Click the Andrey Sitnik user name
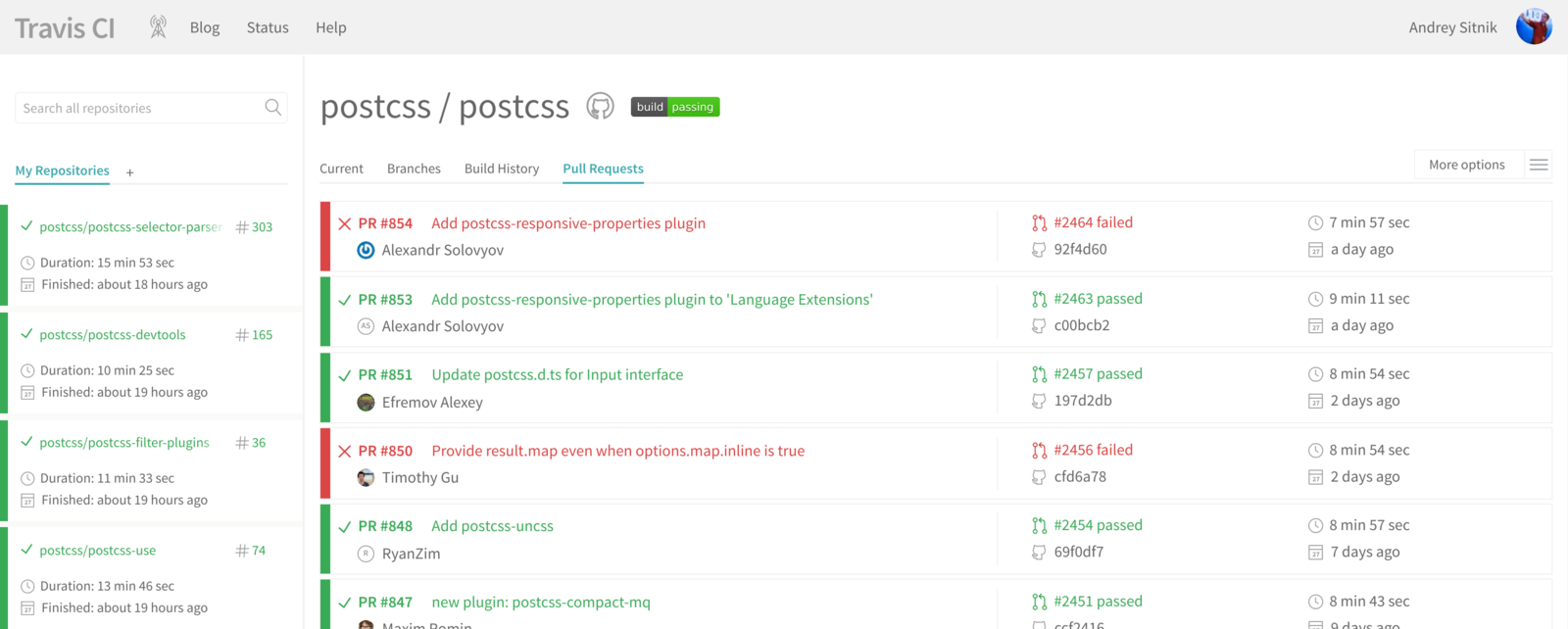The image size is (1568, 629). [x=1452, y=27]
